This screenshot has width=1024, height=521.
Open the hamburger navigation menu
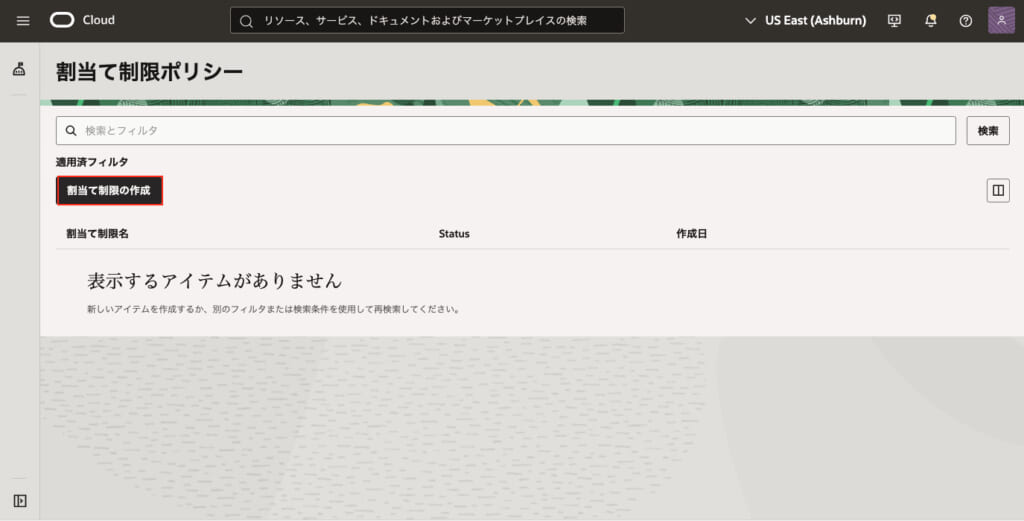click(23, 21)
